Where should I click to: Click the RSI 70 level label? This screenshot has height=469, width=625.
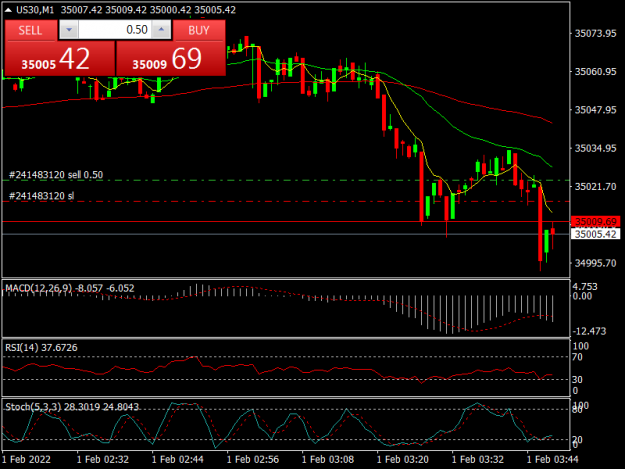[x=577, y=357]
